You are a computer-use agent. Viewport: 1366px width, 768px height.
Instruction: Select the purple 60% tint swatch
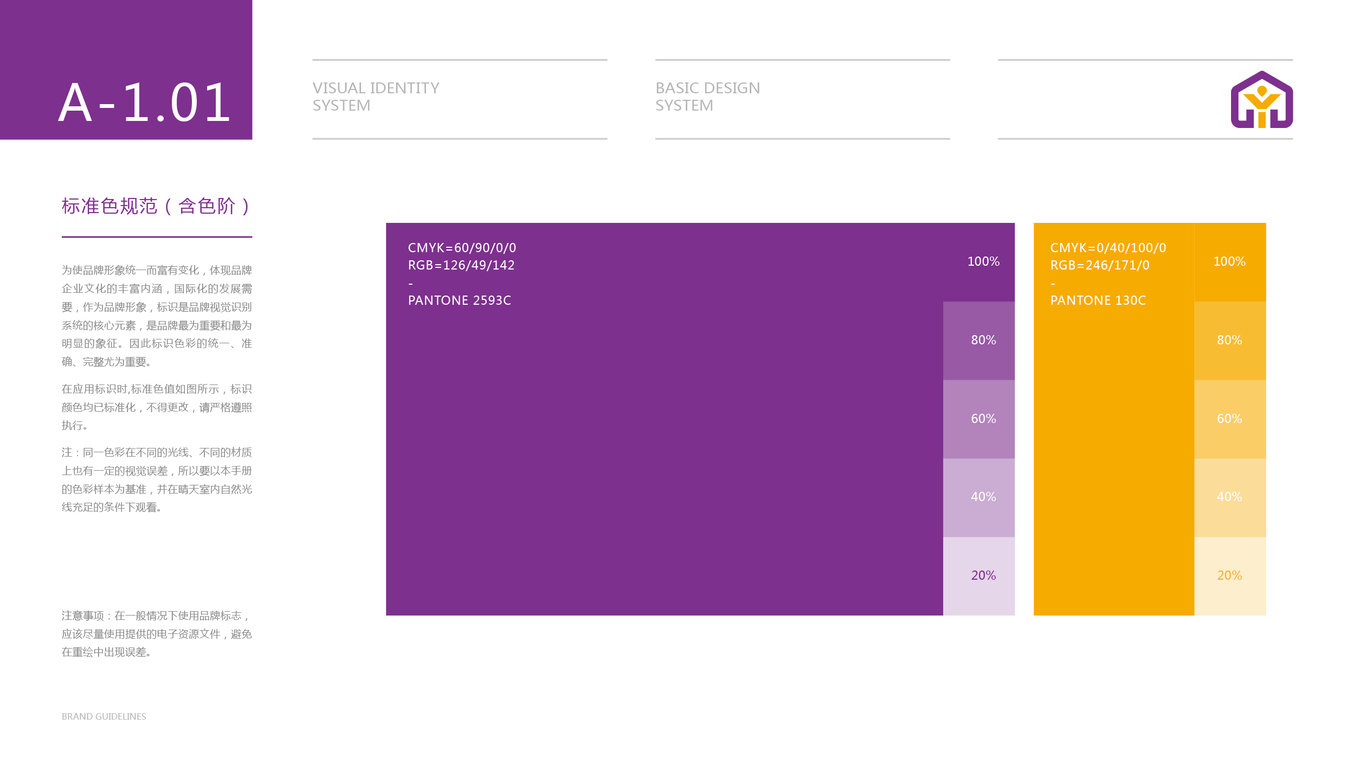coord(979,419)
